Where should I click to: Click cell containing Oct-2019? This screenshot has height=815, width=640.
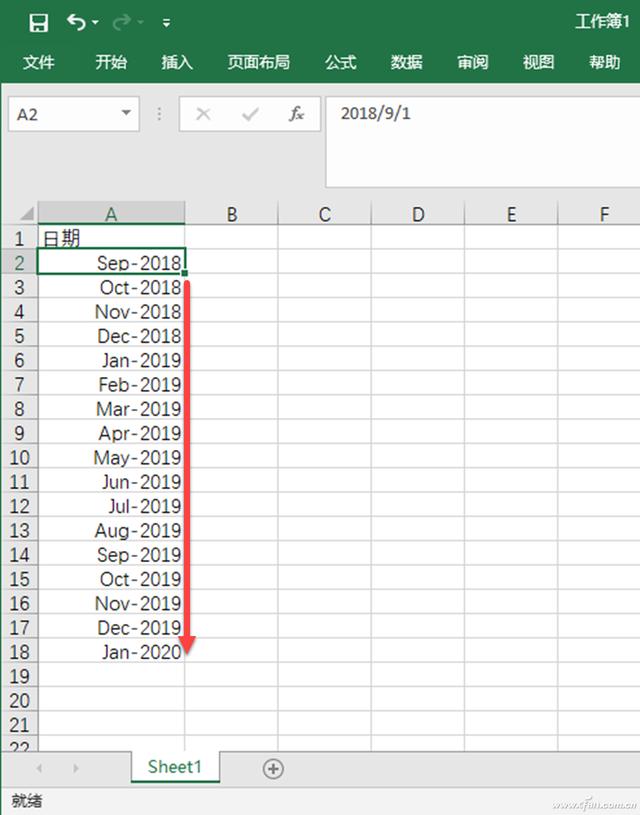pyautogui.click(x=111, y=579)
